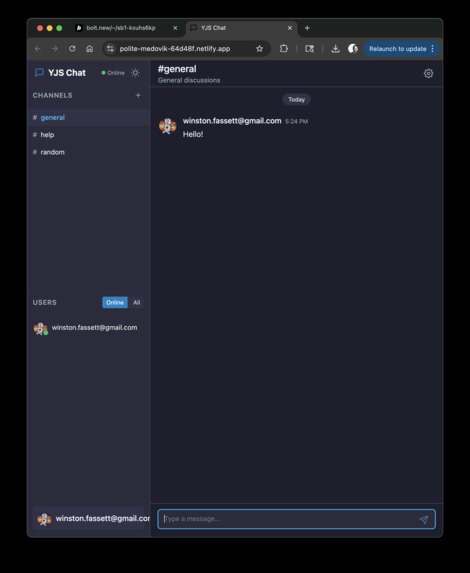This screenshot has width=470, height=573.
Task: Open the general channel
Action: coord(88,117)
